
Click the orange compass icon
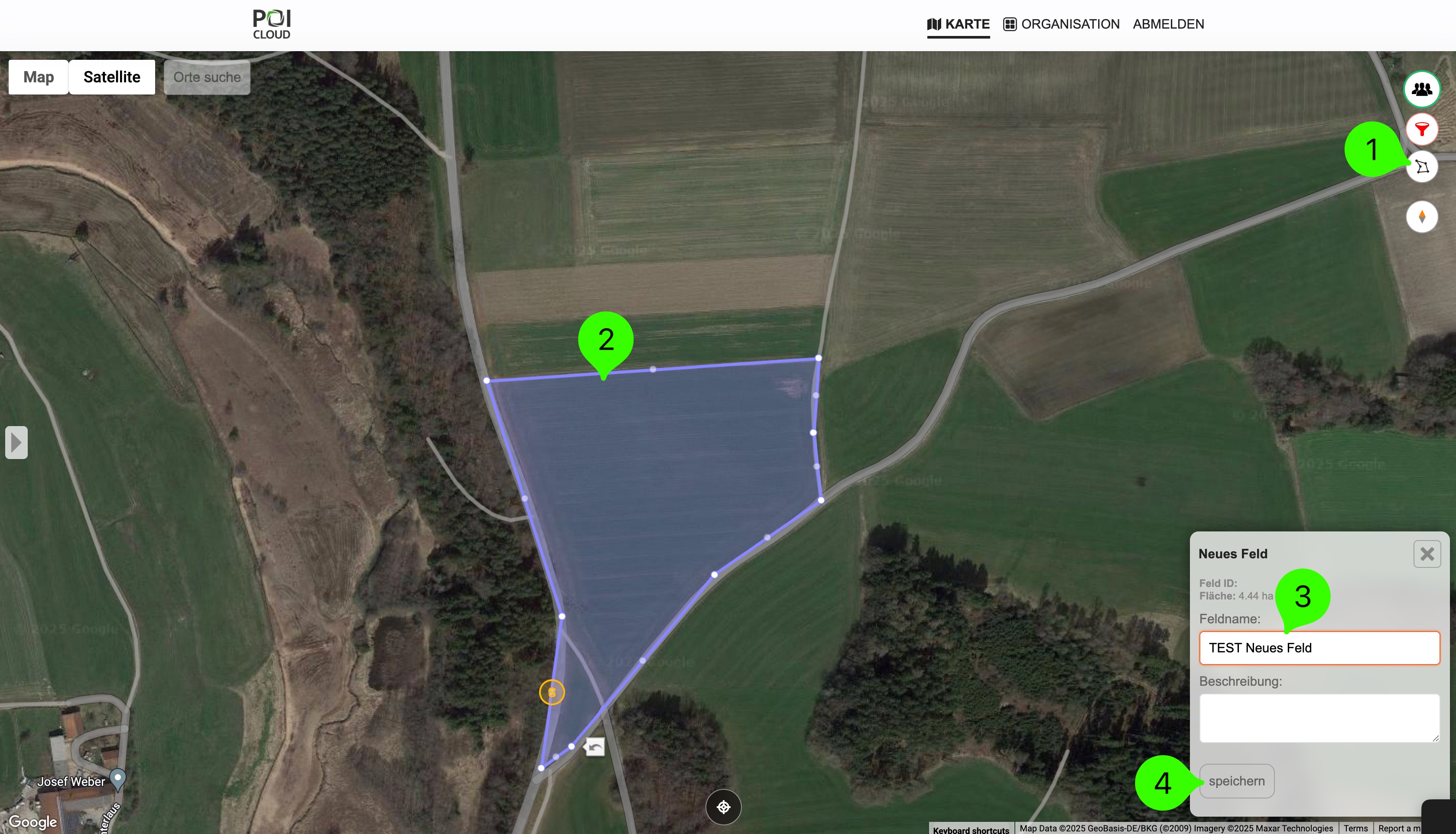coord(1422,217)
